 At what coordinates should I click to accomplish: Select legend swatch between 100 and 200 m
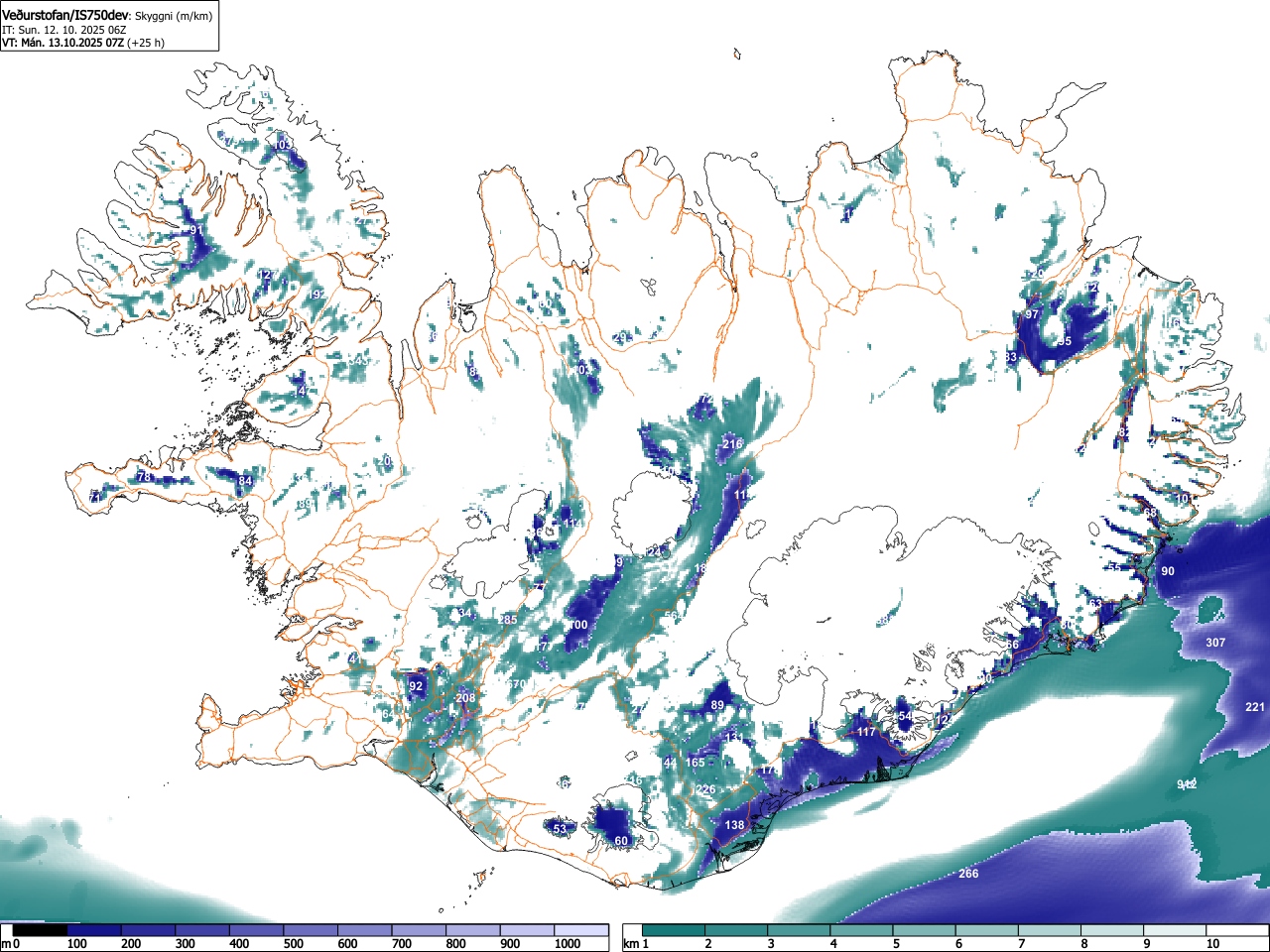pos(94,930)
